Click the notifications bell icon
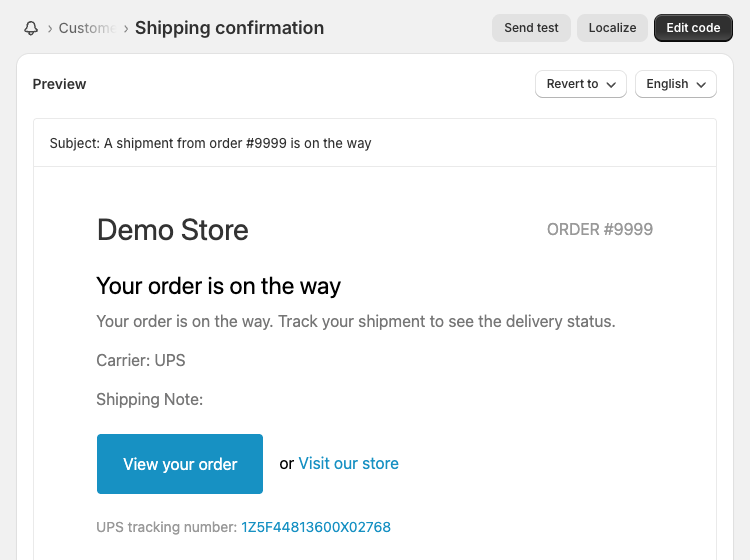 (31, 28)
